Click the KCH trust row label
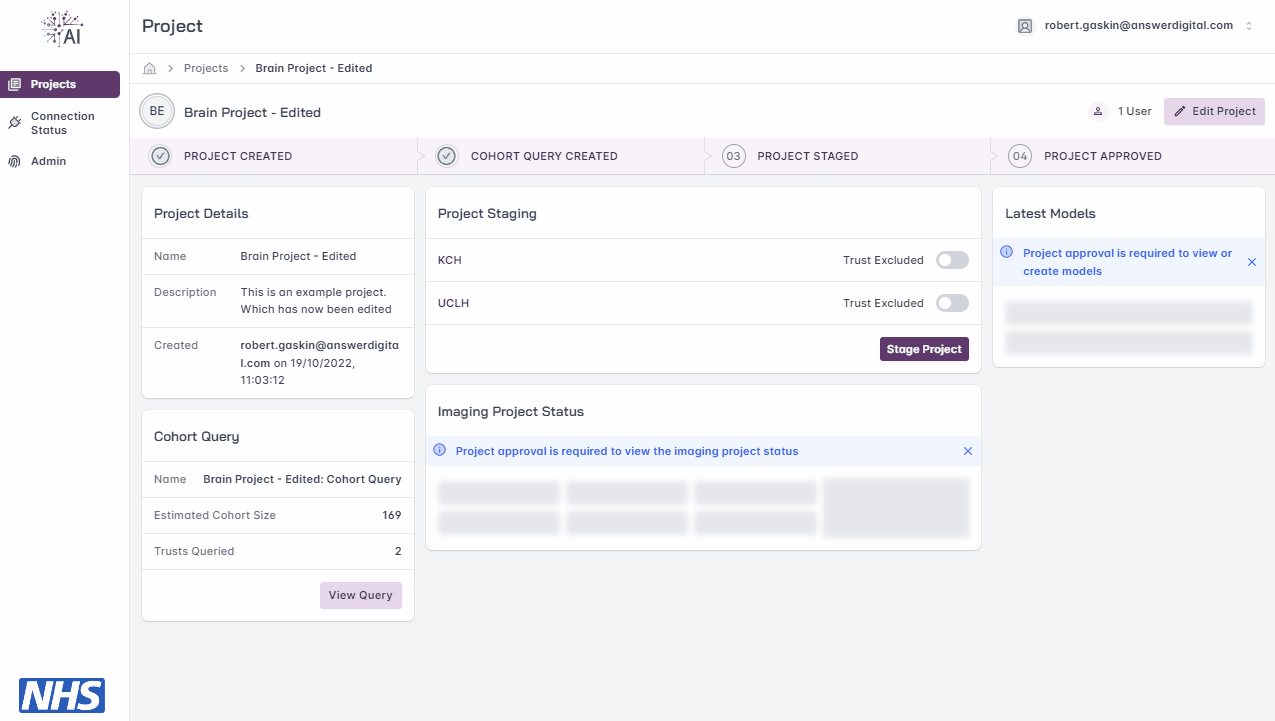This screenshot has width=1275, height=721. pyautogui.click(x=450, y=260)
